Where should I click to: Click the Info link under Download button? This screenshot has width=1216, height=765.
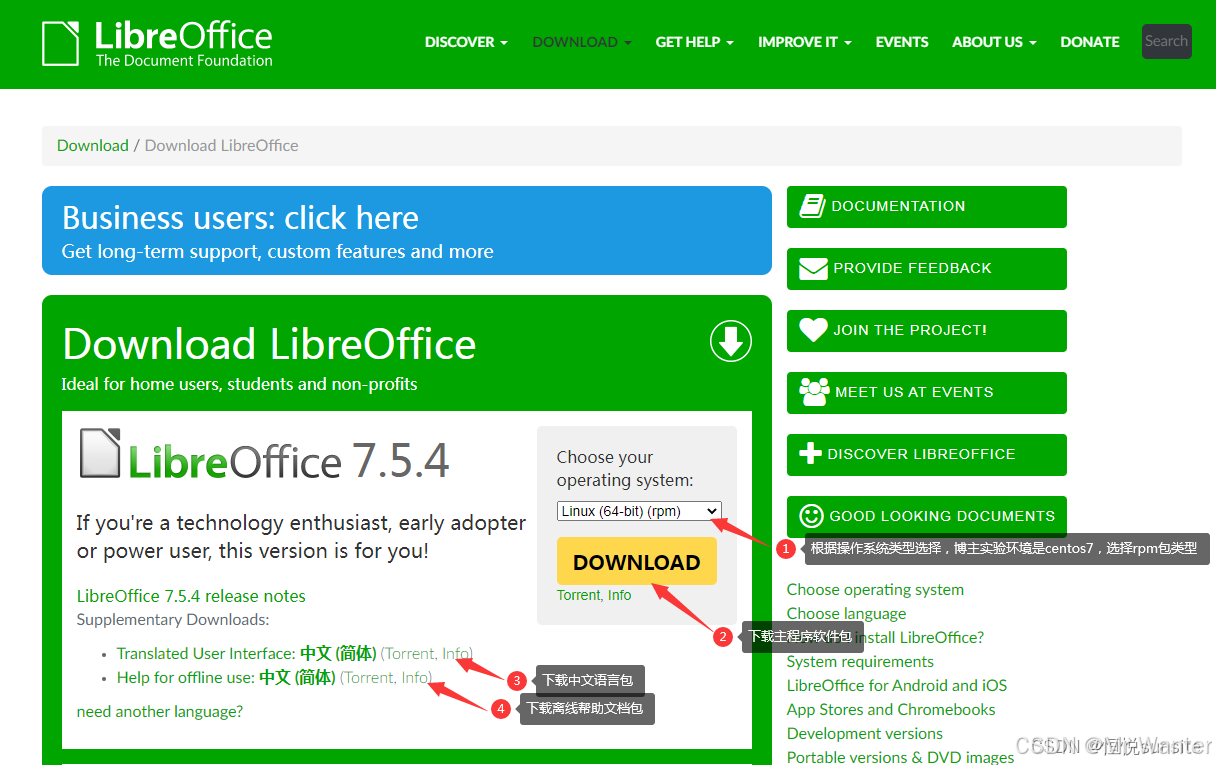[620, 595]
